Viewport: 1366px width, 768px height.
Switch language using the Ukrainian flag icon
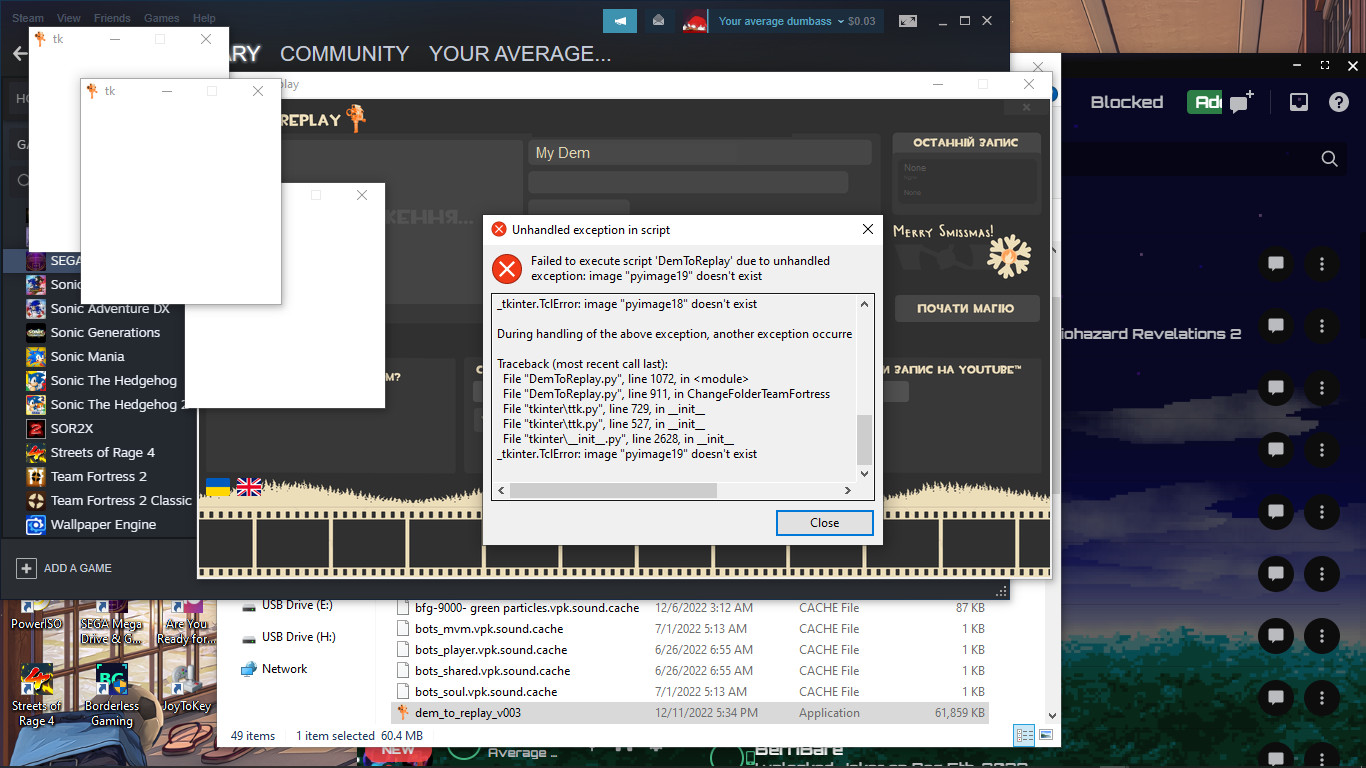coord(220,486)
